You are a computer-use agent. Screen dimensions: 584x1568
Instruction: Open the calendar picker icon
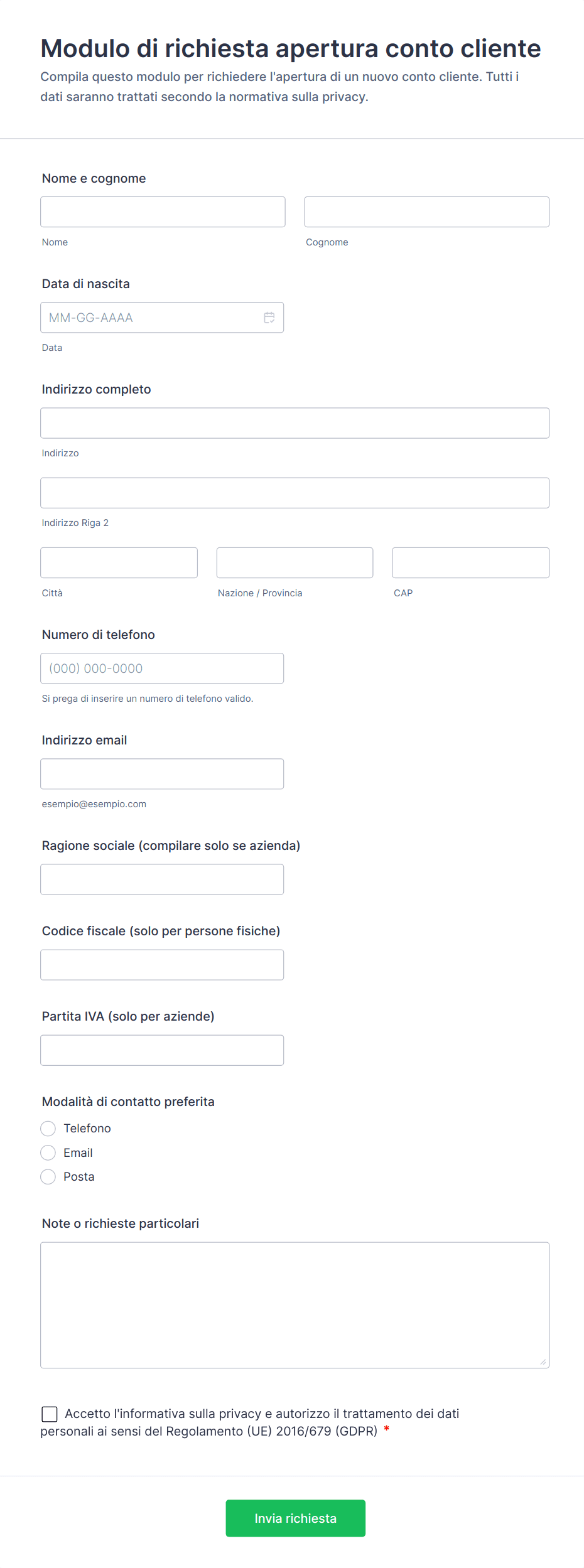[269, 318]
